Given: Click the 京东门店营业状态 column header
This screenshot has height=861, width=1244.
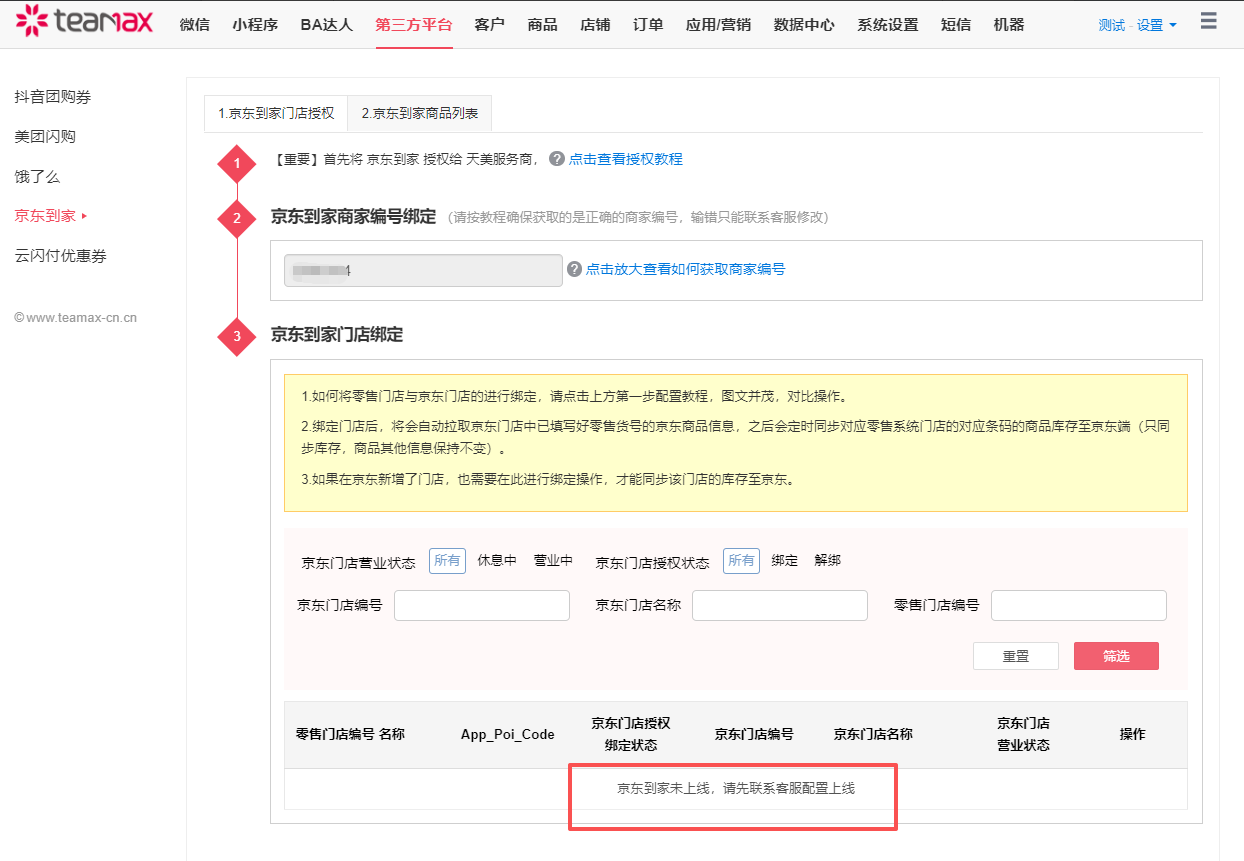Looking at the screenshot, I should (x=1023, y=734).
